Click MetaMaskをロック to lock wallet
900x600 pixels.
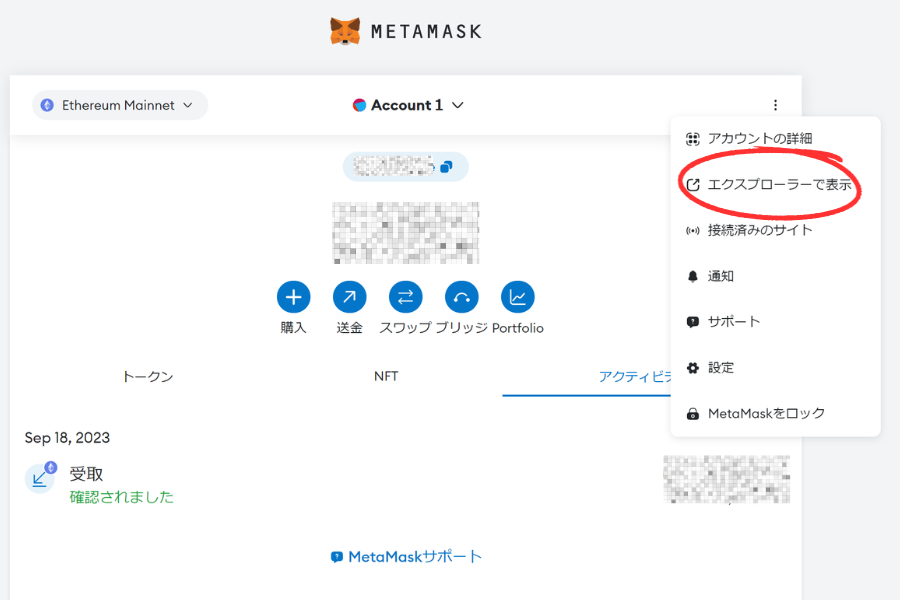(x=765, y=413)
